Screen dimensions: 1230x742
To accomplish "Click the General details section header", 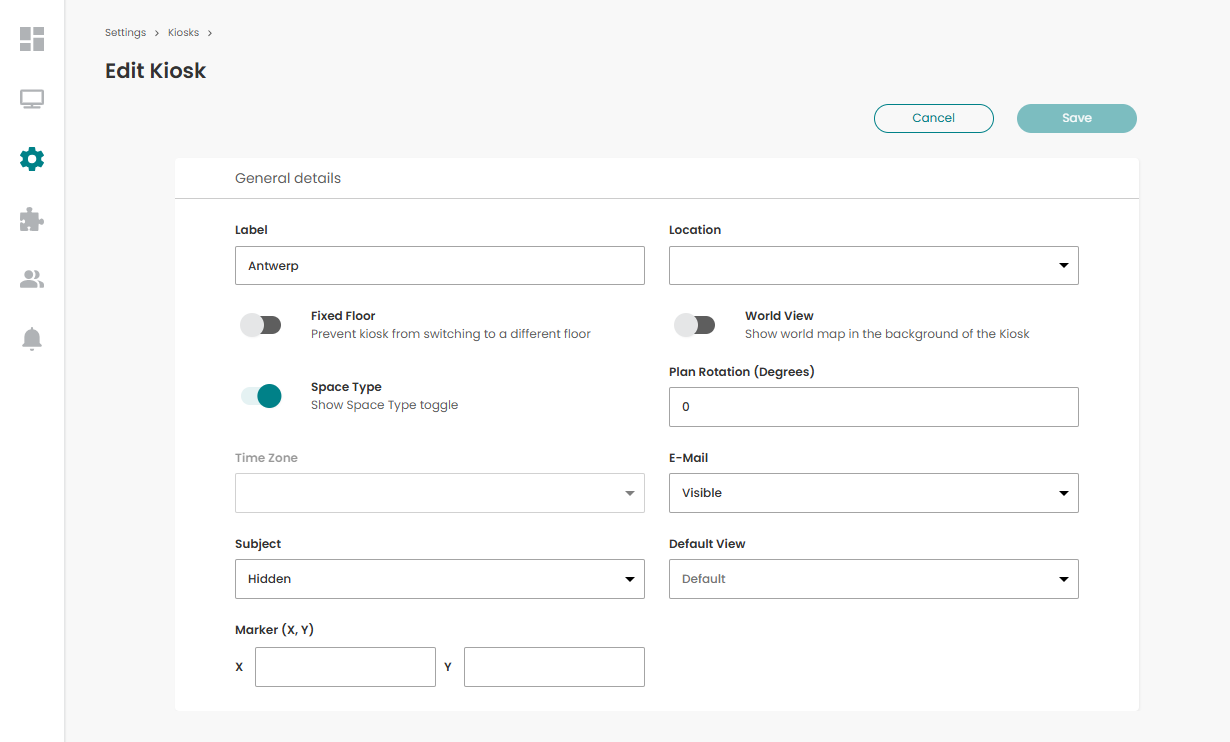I will click(x=288, y=178).
